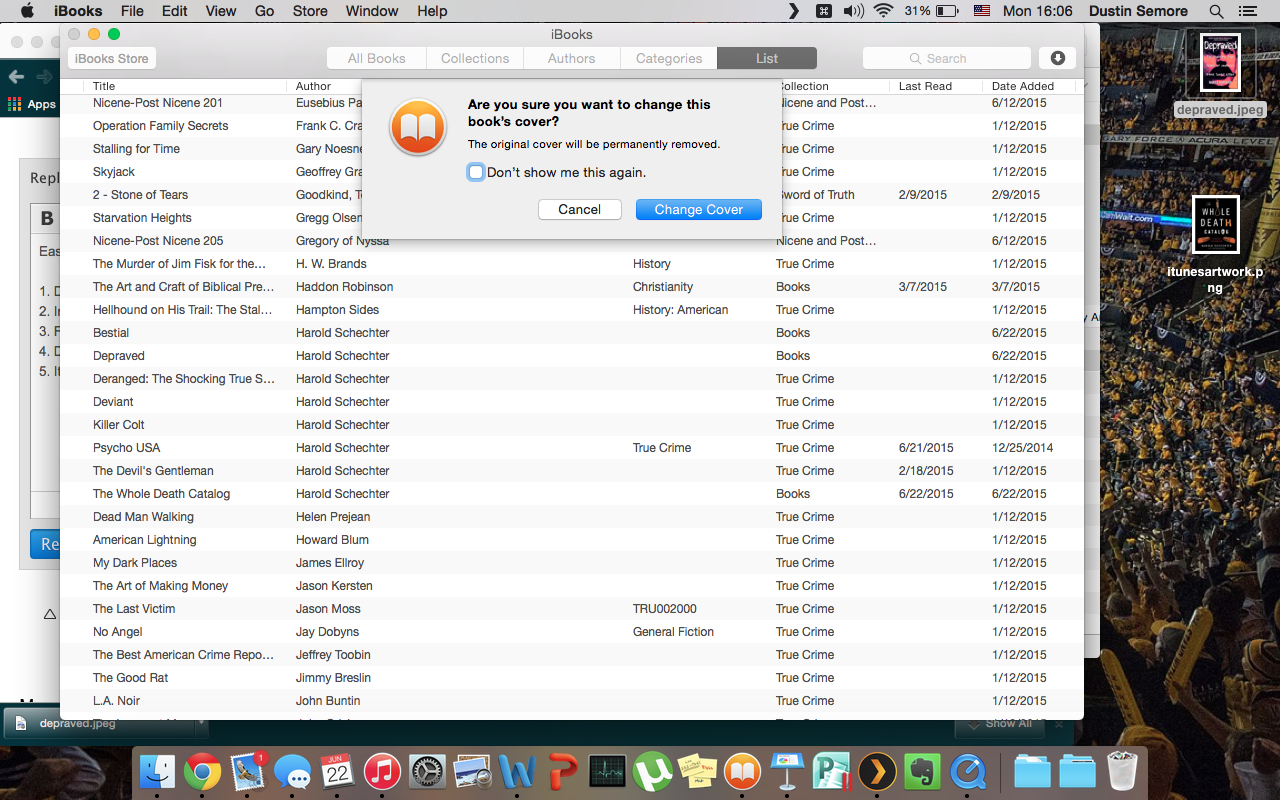Open the US flag input menu
Image resolution: width=1280 pixels, height=800 pixels.
981,11
